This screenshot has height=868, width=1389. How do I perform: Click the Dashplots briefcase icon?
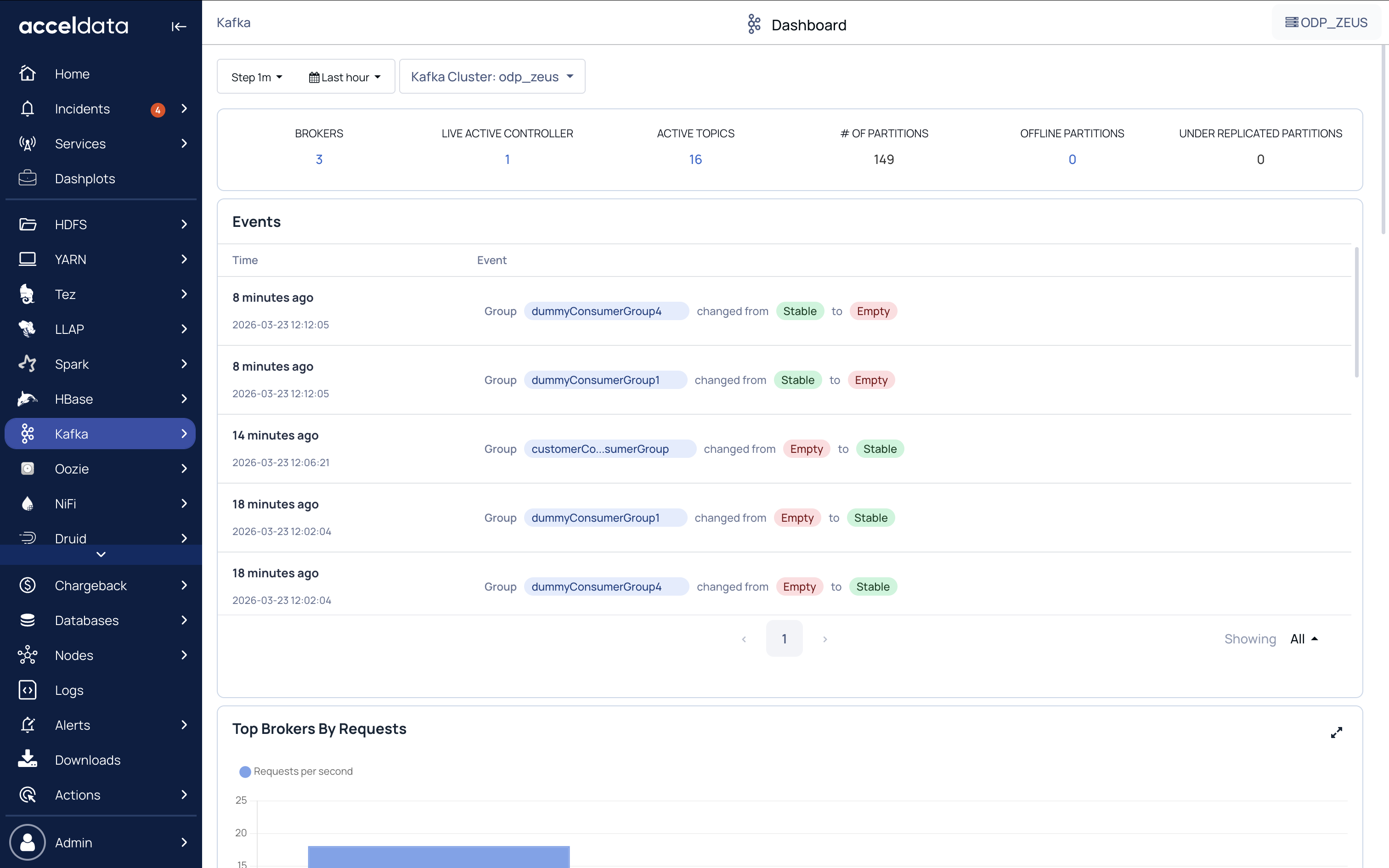point(27,179)
